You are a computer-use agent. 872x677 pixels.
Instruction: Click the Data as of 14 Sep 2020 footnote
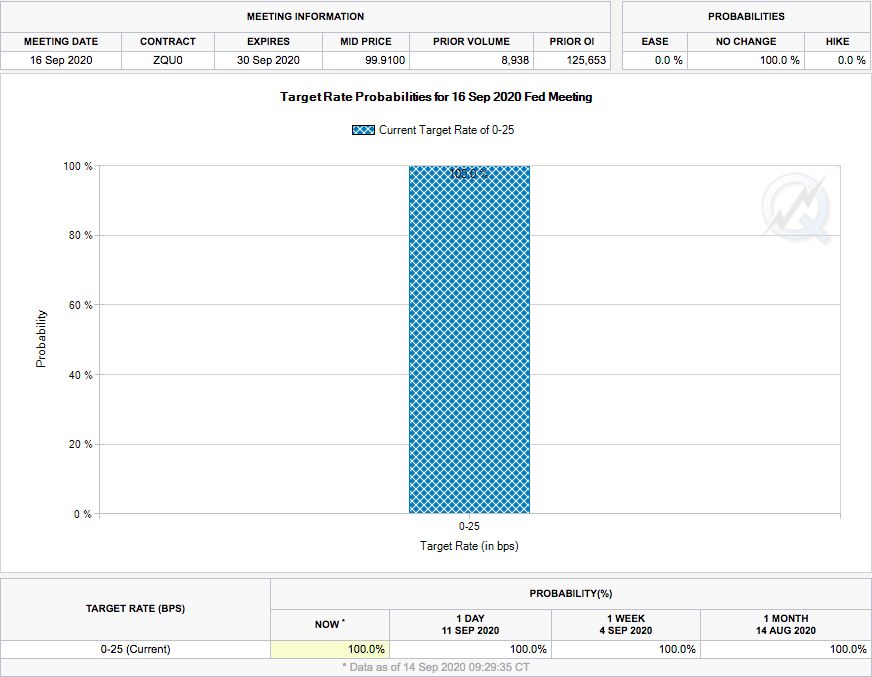coord(436,667)
